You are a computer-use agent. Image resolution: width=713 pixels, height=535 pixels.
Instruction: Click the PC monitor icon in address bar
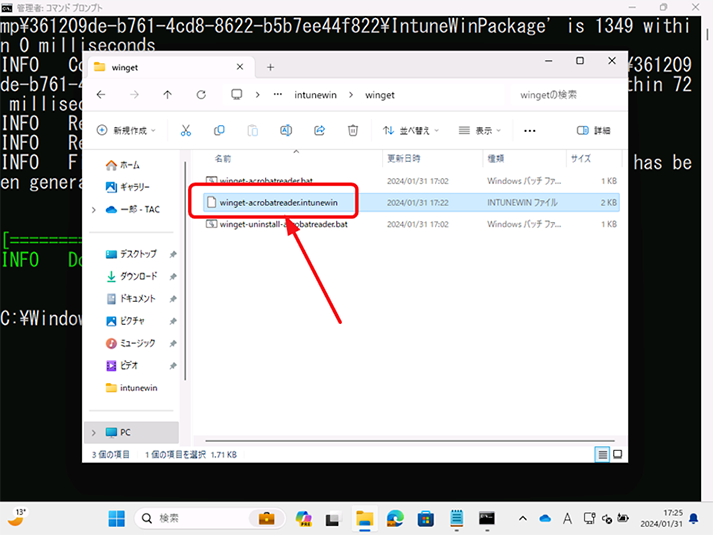point(236,95)
